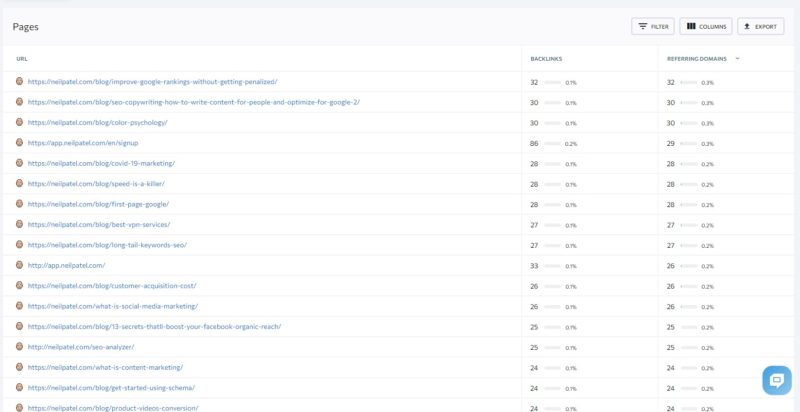Click favicon beside color-psychology URL

coord(19,122)
